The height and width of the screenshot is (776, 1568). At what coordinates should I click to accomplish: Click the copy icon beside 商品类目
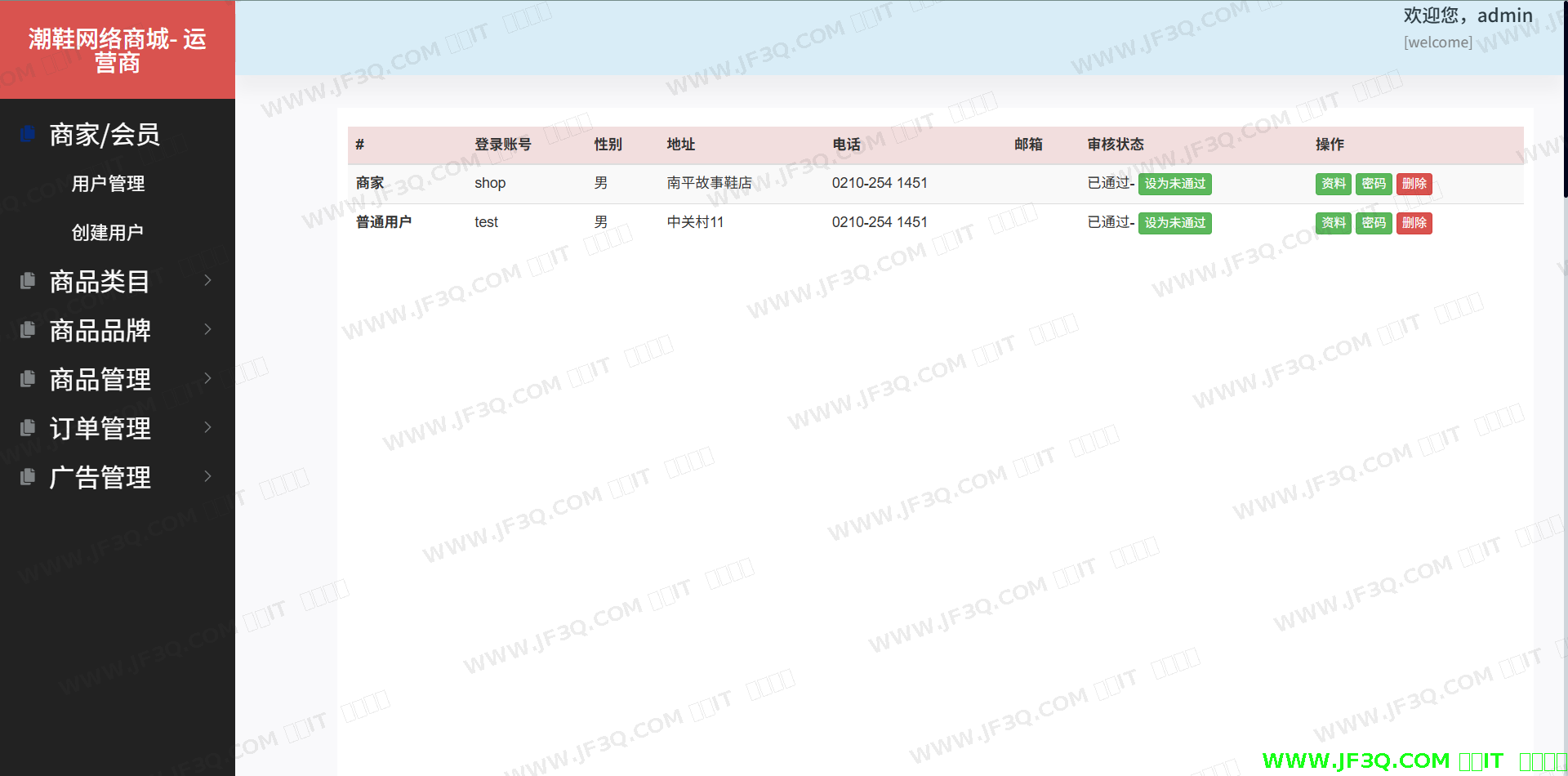pyautogui.click(x=28, y=281)
